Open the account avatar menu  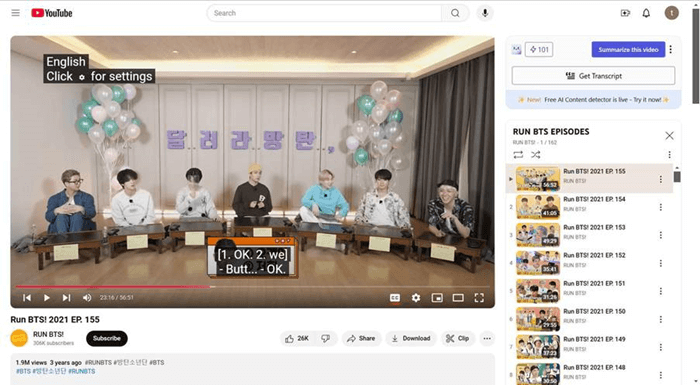point(671,13)
